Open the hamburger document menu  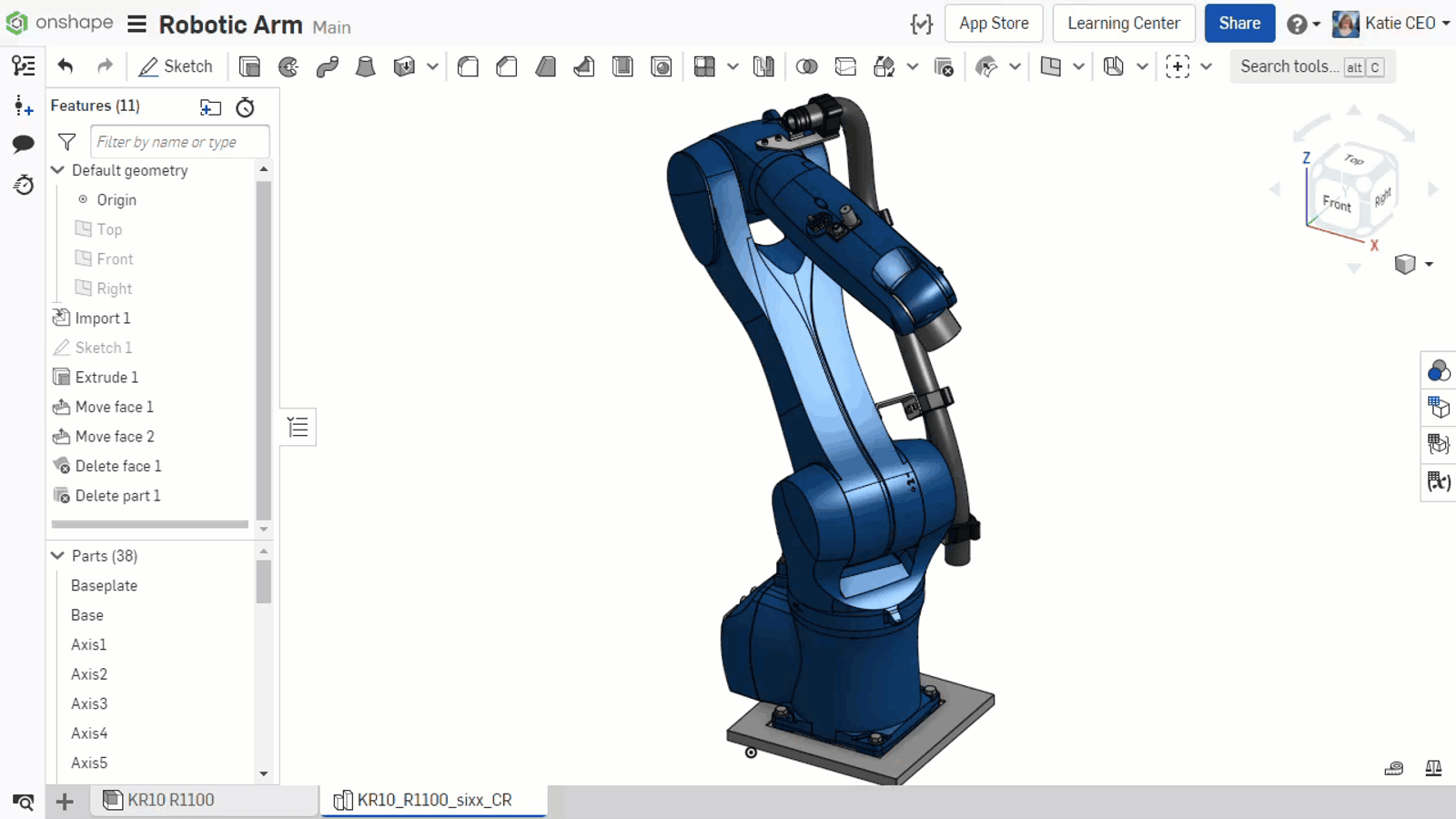[x=136, y=25]
